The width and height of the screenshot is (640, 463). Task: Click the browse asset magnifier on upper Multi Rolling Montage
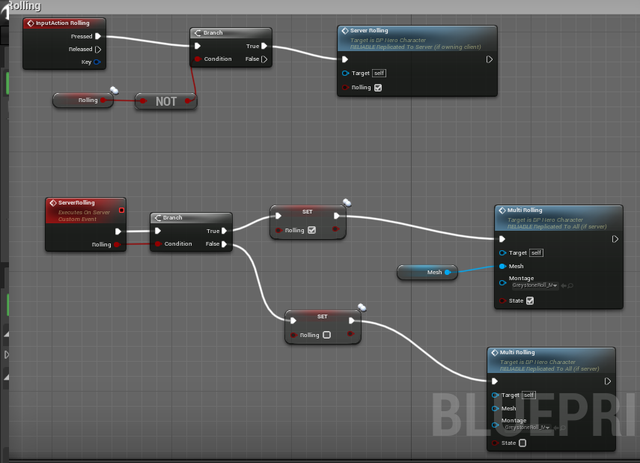[x=570, y=286]
